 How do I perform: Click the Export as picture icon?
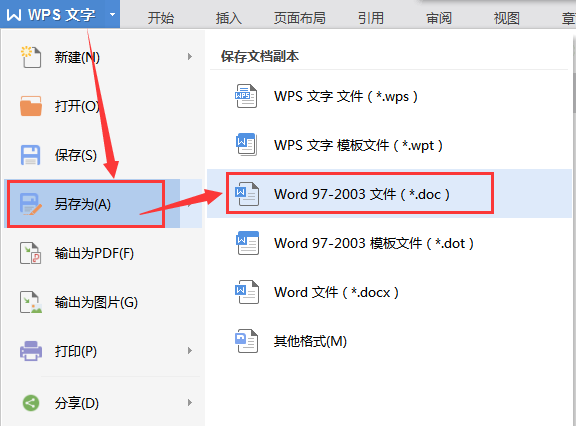click(x=31, y=302)
